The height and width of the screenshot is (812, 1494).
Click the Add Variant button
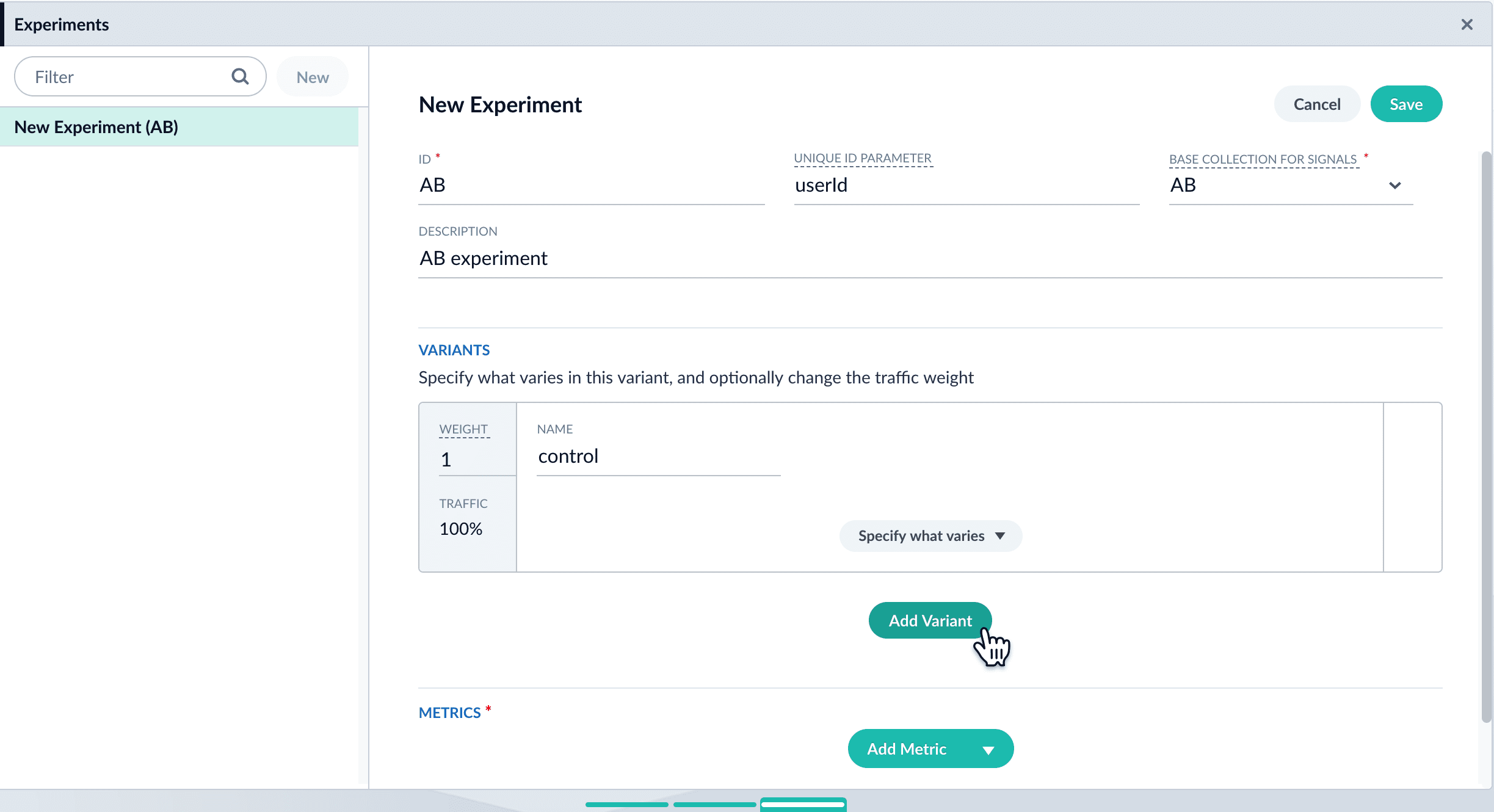(x=929, y=620)
